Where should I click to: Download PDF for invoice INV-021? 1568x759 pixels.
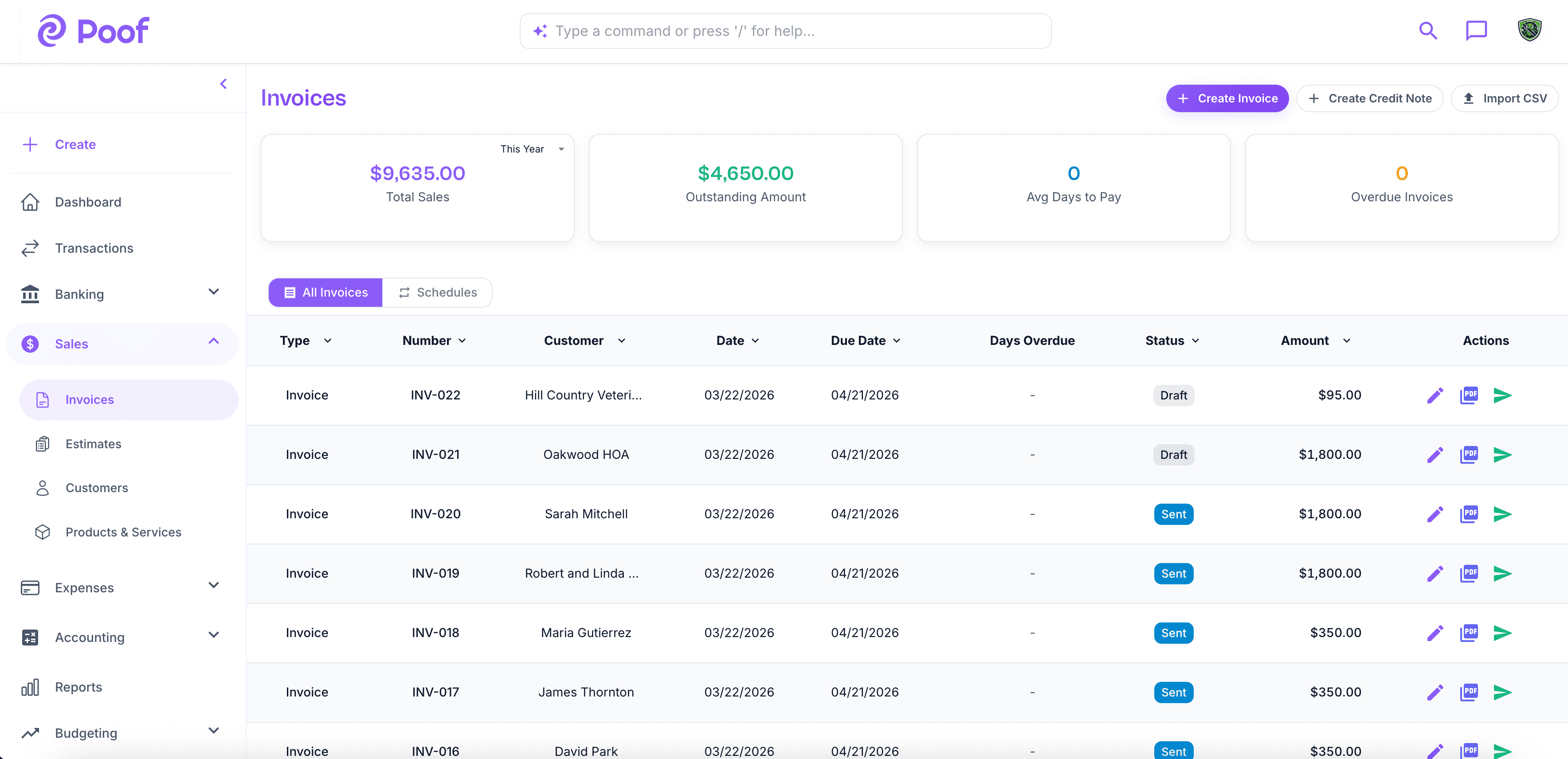click(1470, 455)
